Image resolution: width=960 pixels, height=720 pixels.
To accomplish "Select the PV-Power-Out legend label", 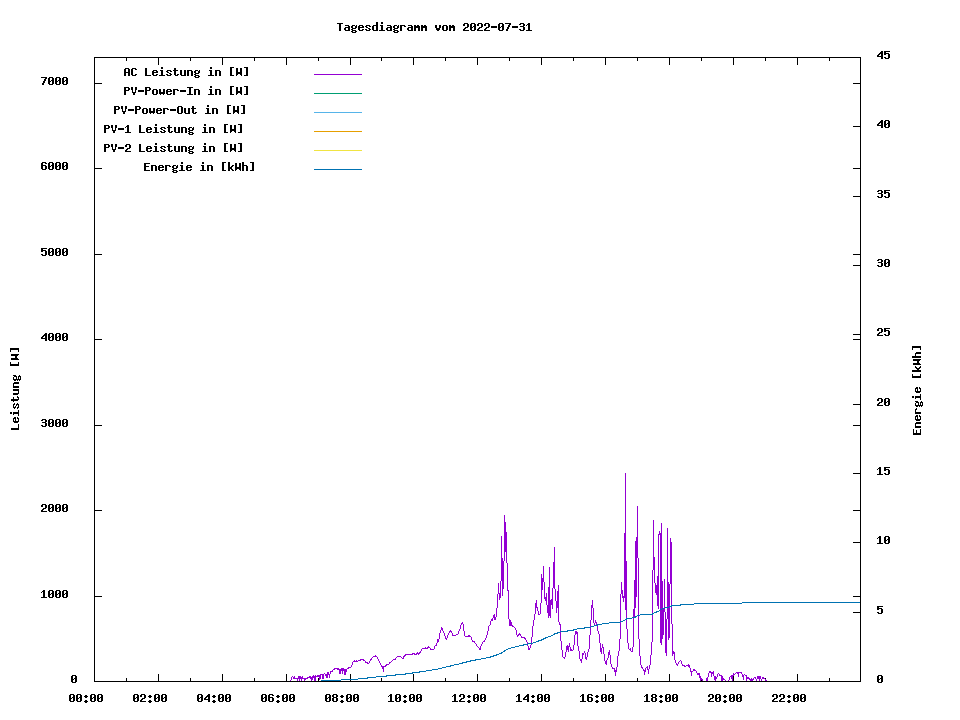I will point(180,110).
